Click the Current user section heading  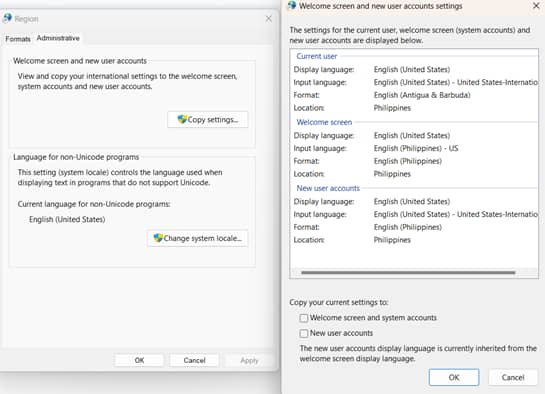[x=317, y=56]
